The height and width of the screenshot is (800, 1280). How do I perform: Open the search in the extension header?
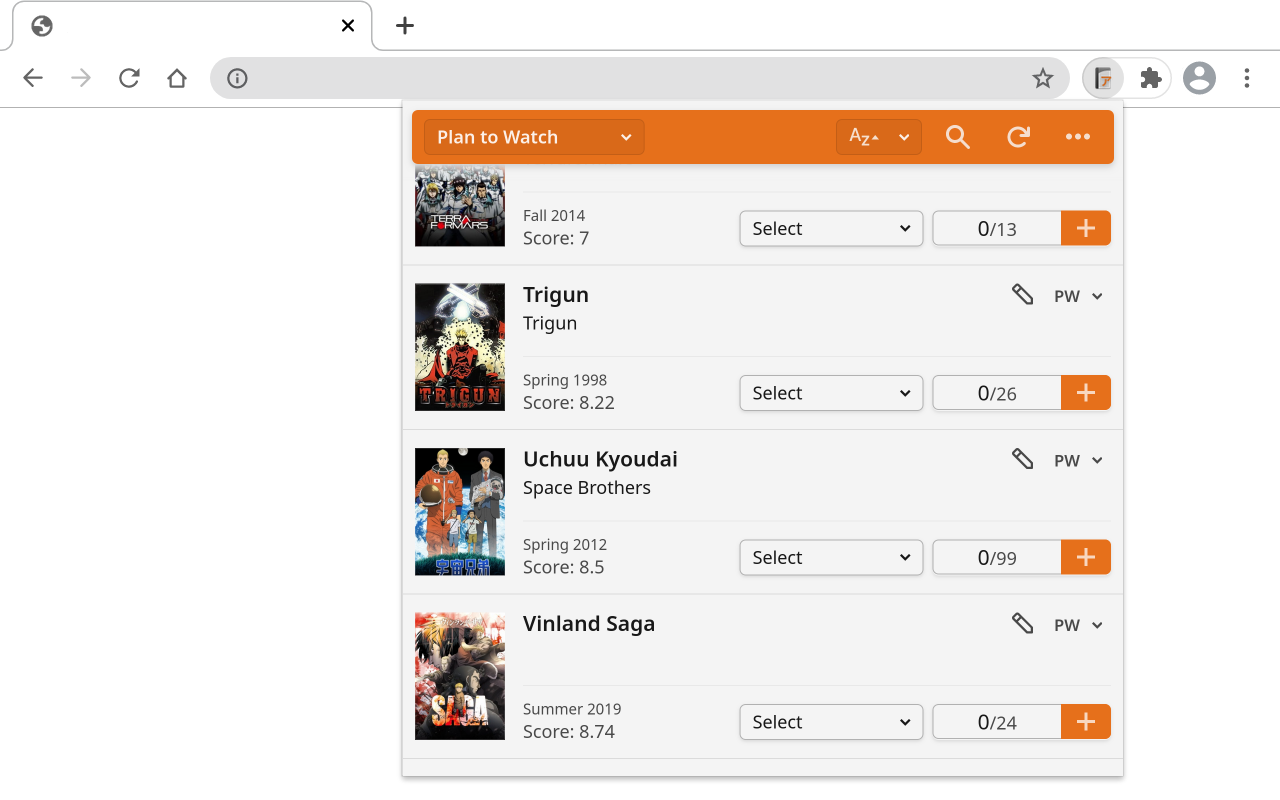pos(957,137)
